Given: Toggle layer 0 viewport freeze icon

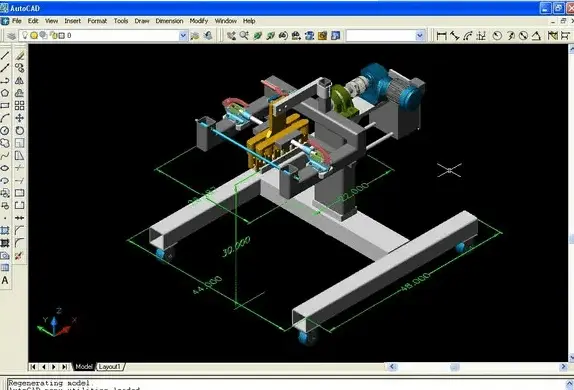Looking at the screenshot, I should coord(43,35).
